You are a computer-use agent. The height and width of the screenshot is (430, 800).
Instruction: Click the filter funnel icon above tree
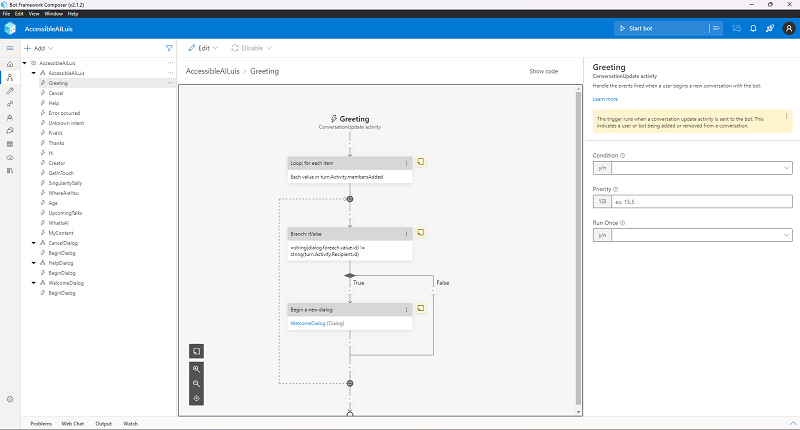(169, 48)
